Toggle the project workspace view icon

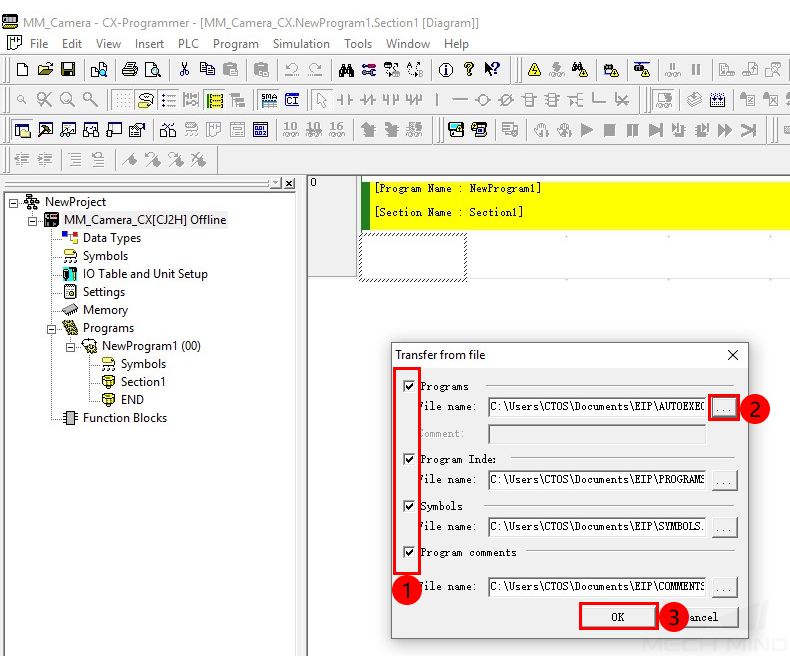click(22, 130)
